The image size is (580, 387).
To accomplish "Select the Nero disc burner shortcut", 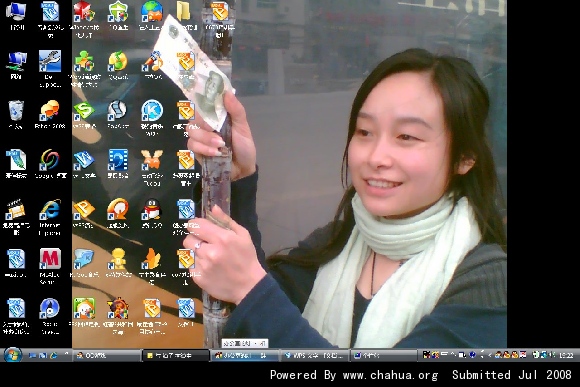I will pyautogui.click(x=50, y=316).
